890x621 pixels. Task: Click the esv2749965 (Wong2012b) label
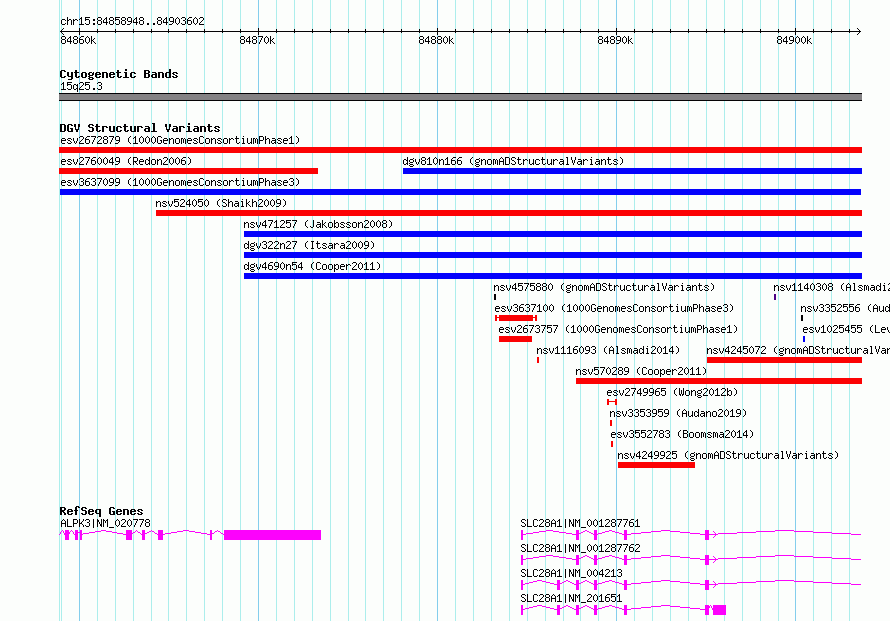(x=672, y=392)
